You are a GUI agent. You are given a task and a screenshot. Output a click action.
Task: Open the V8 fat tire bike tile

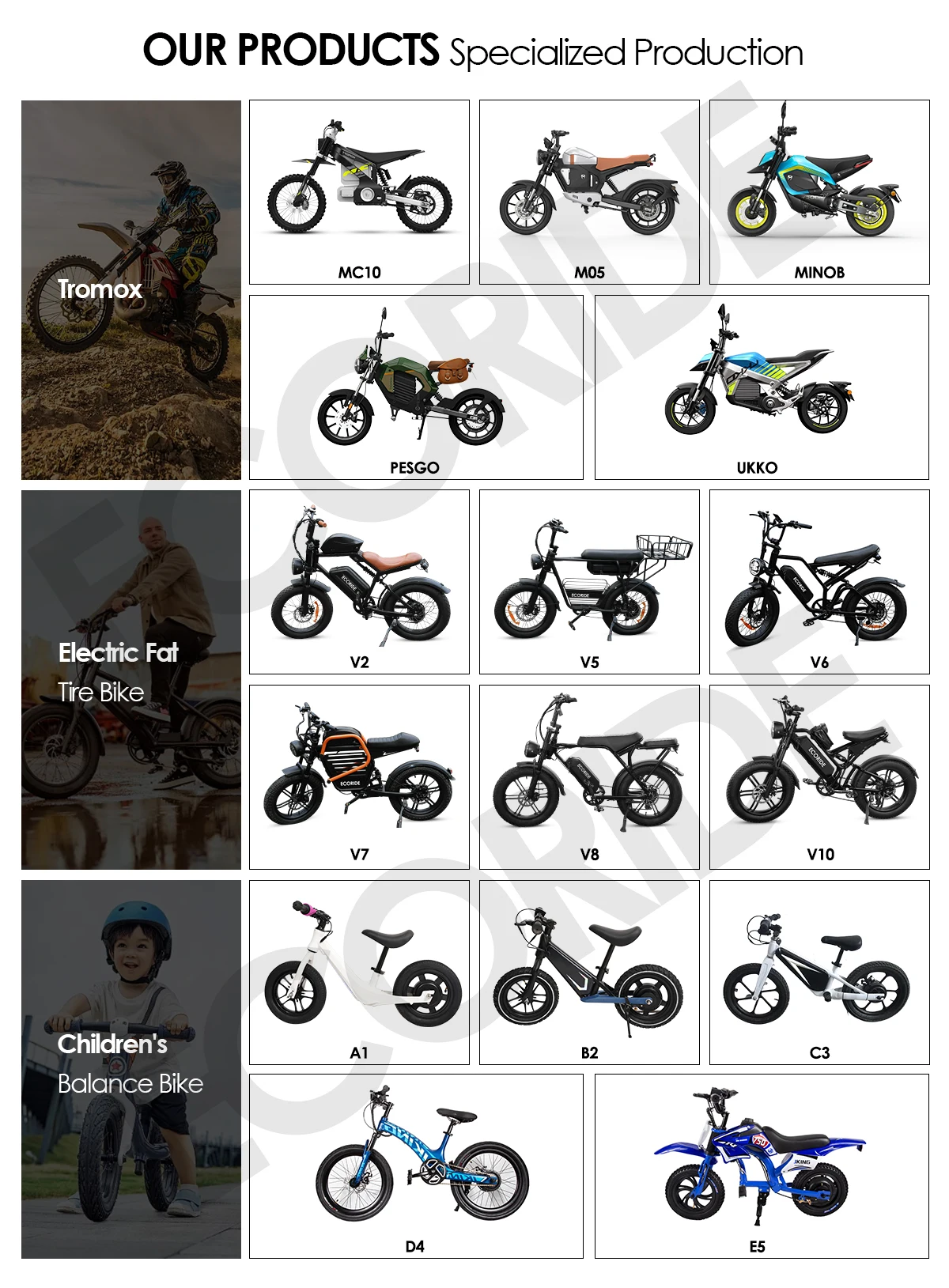(x=589, y=777)
